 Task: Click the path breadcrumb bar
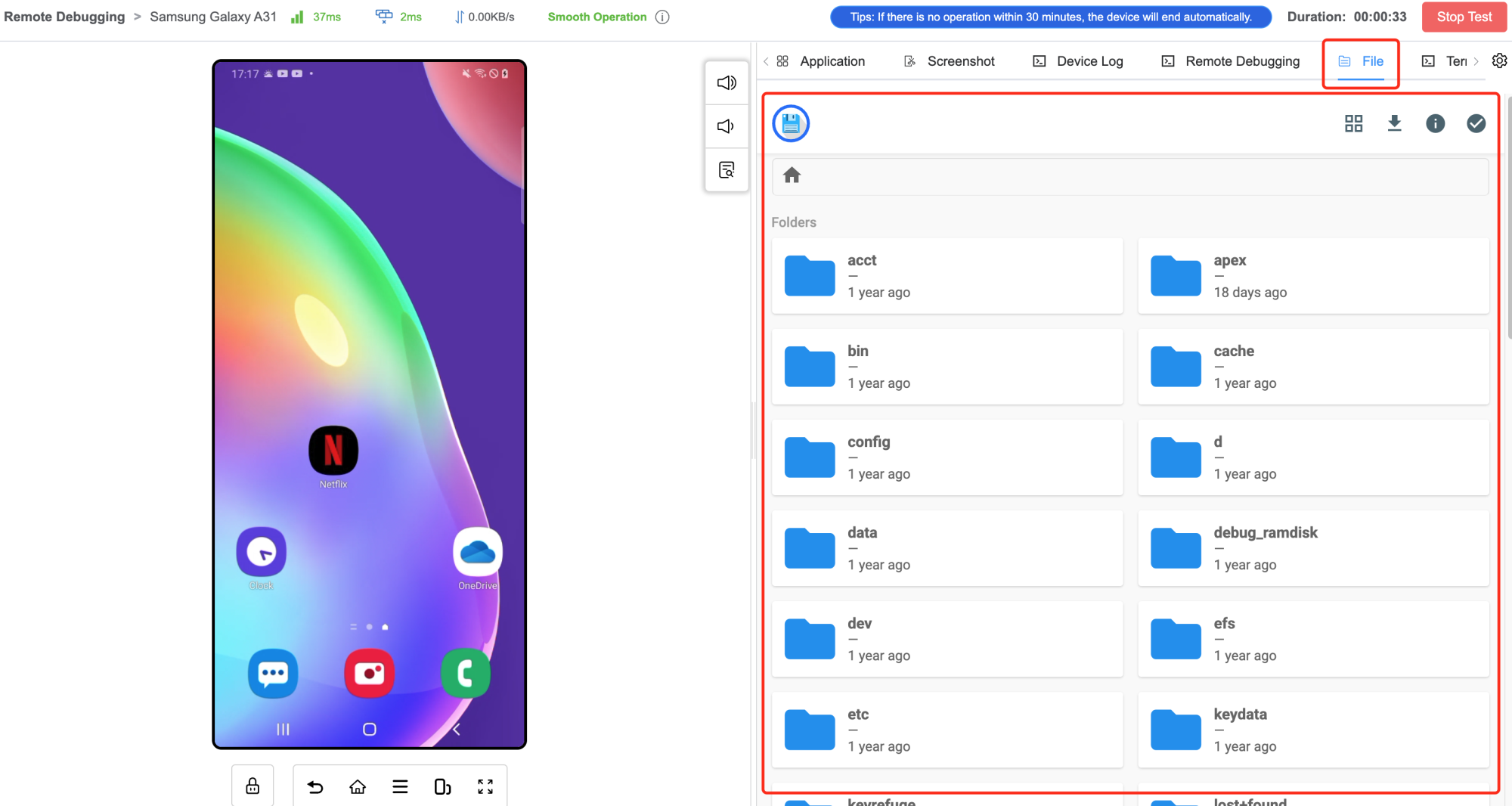coord(1130,175)
